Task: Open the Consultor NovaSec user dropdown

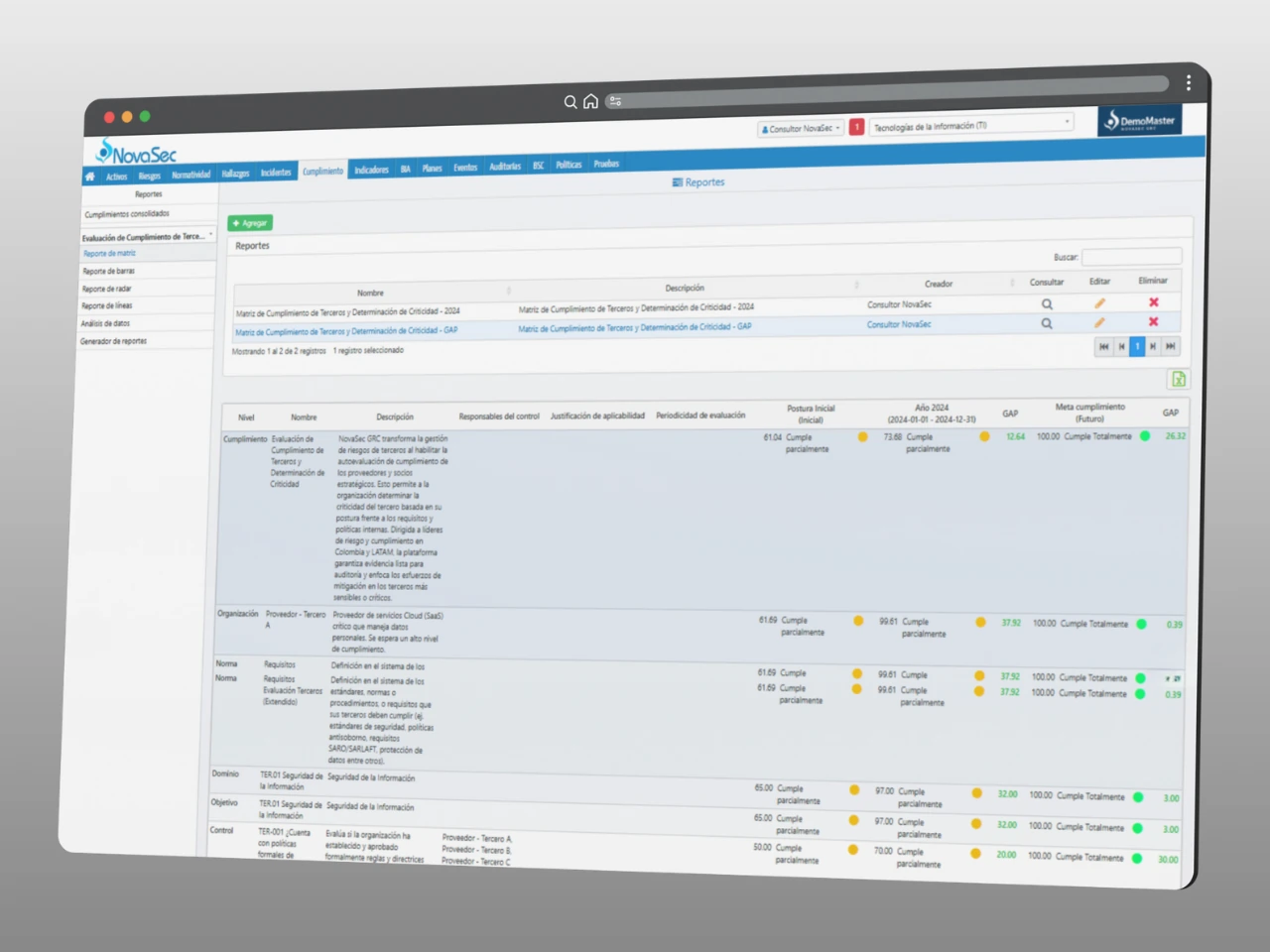Action: coord(801,128)
